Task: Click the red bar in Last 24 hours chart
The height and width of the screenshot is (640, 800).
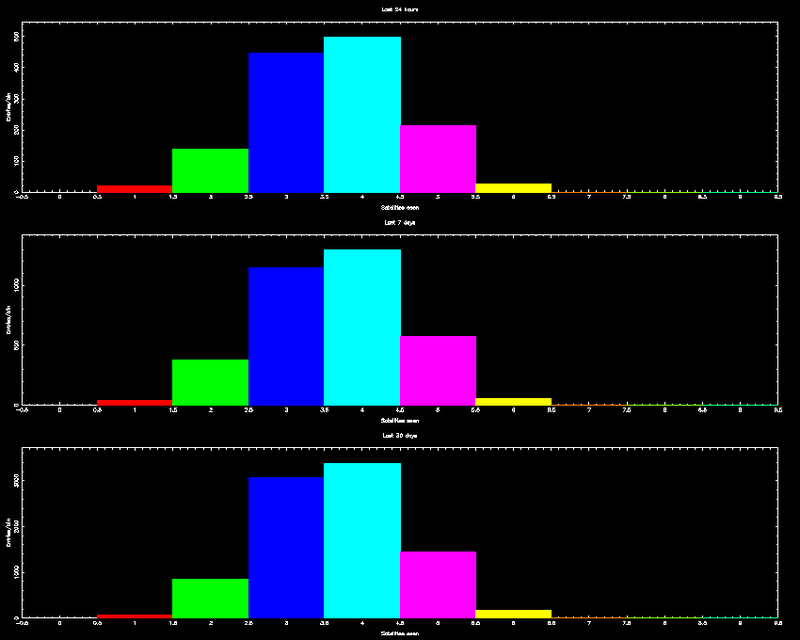Action: click(x=134, y=188)
